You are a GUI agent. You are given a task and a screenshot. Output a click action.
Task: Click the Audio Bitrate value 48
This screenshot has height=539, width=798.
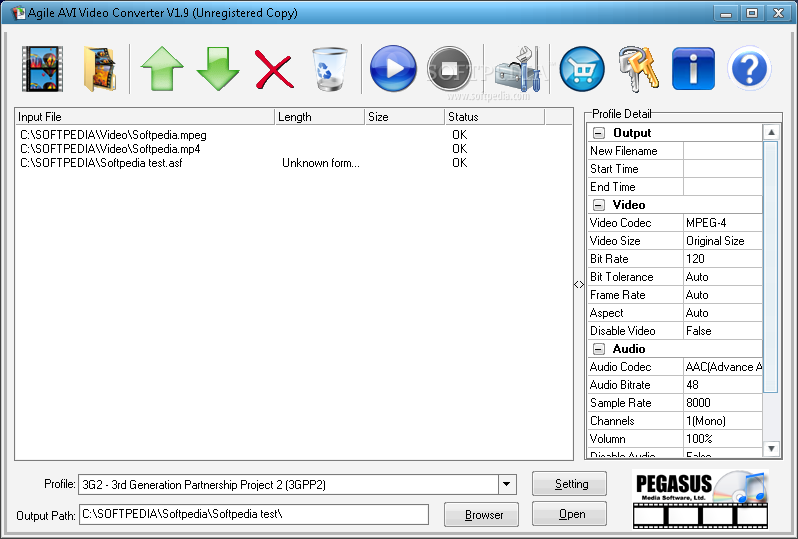tap(723, 385)
